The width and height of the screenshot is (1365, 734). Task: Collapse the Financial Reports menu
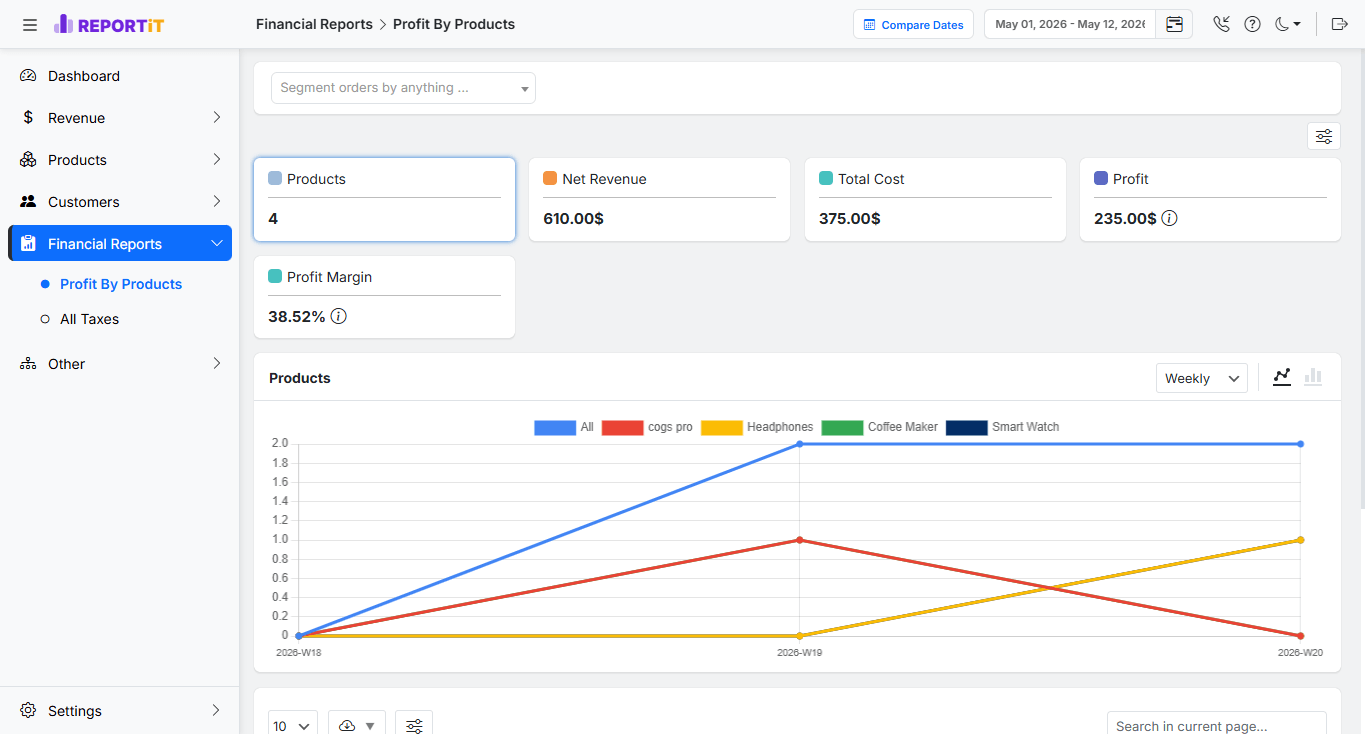(120, 244)
